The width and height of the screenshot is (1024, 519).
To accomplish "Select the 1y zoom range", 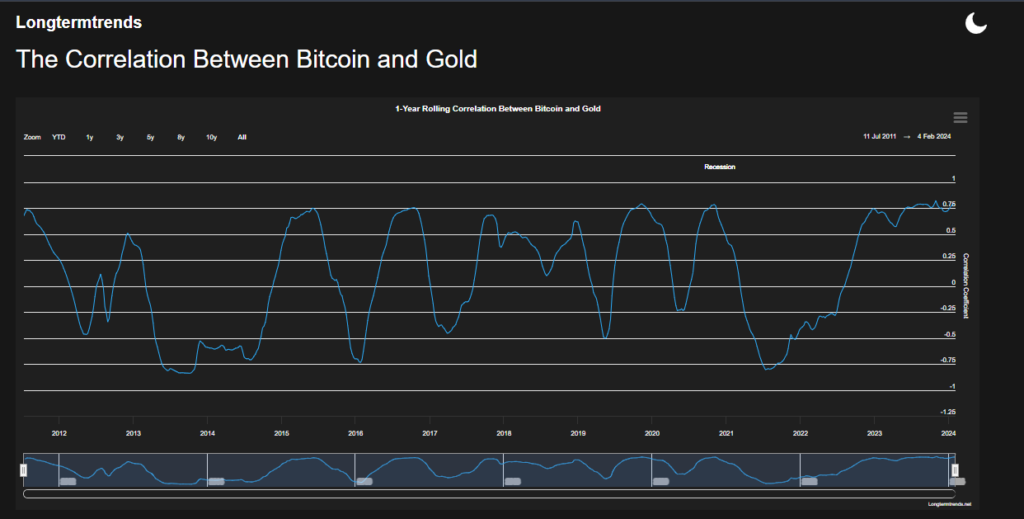I will click(89, 136).
